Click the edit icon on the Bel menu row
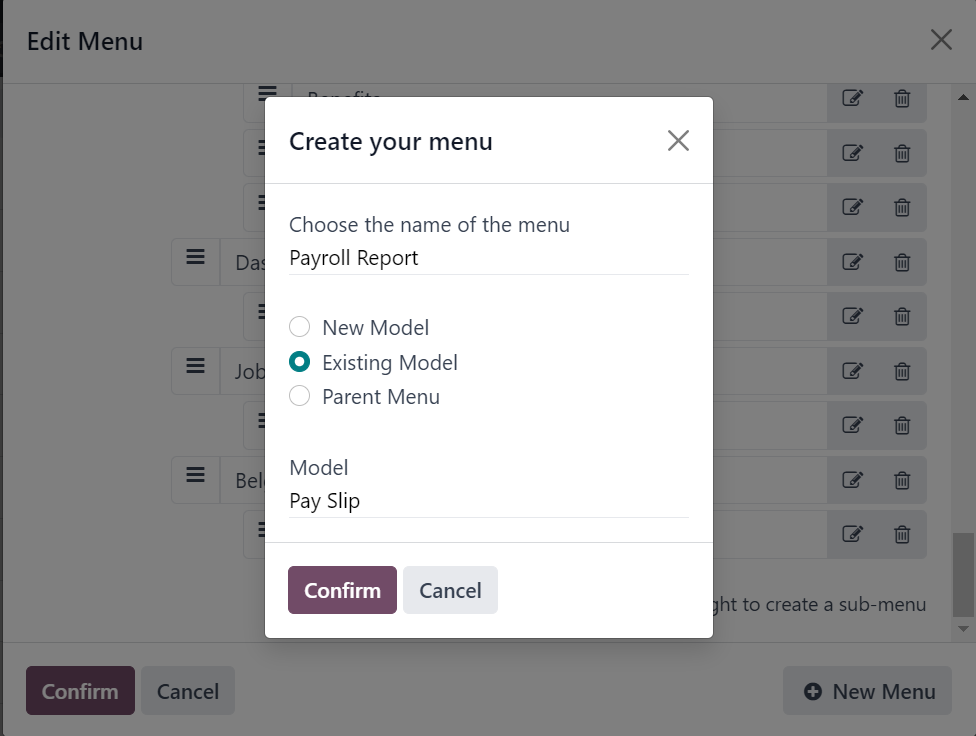976x736 pixels. tap(852, 480)
